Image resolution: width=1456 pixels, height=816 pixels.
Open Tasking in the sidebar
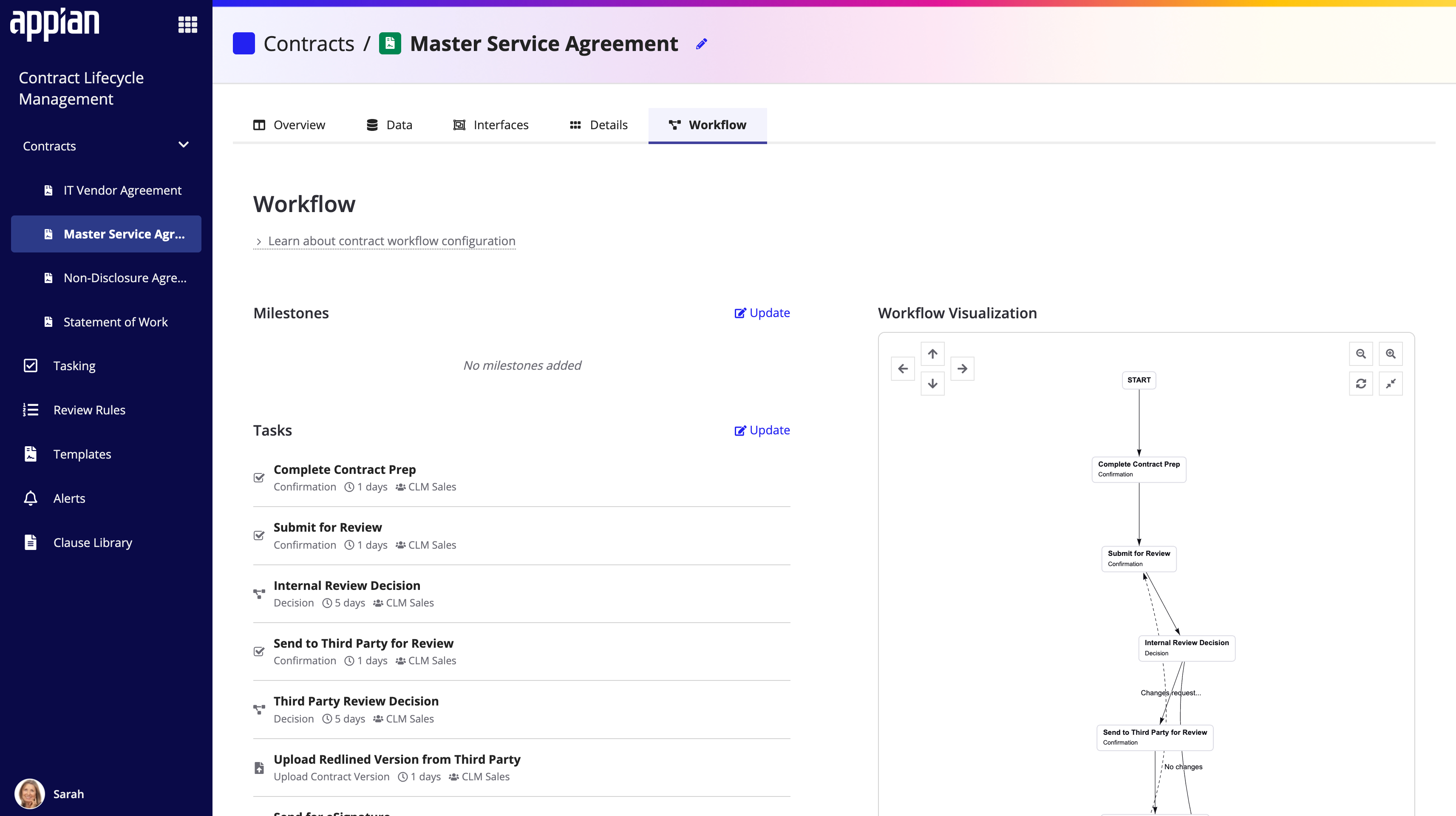pyautogui.click(x=106, y=365)
